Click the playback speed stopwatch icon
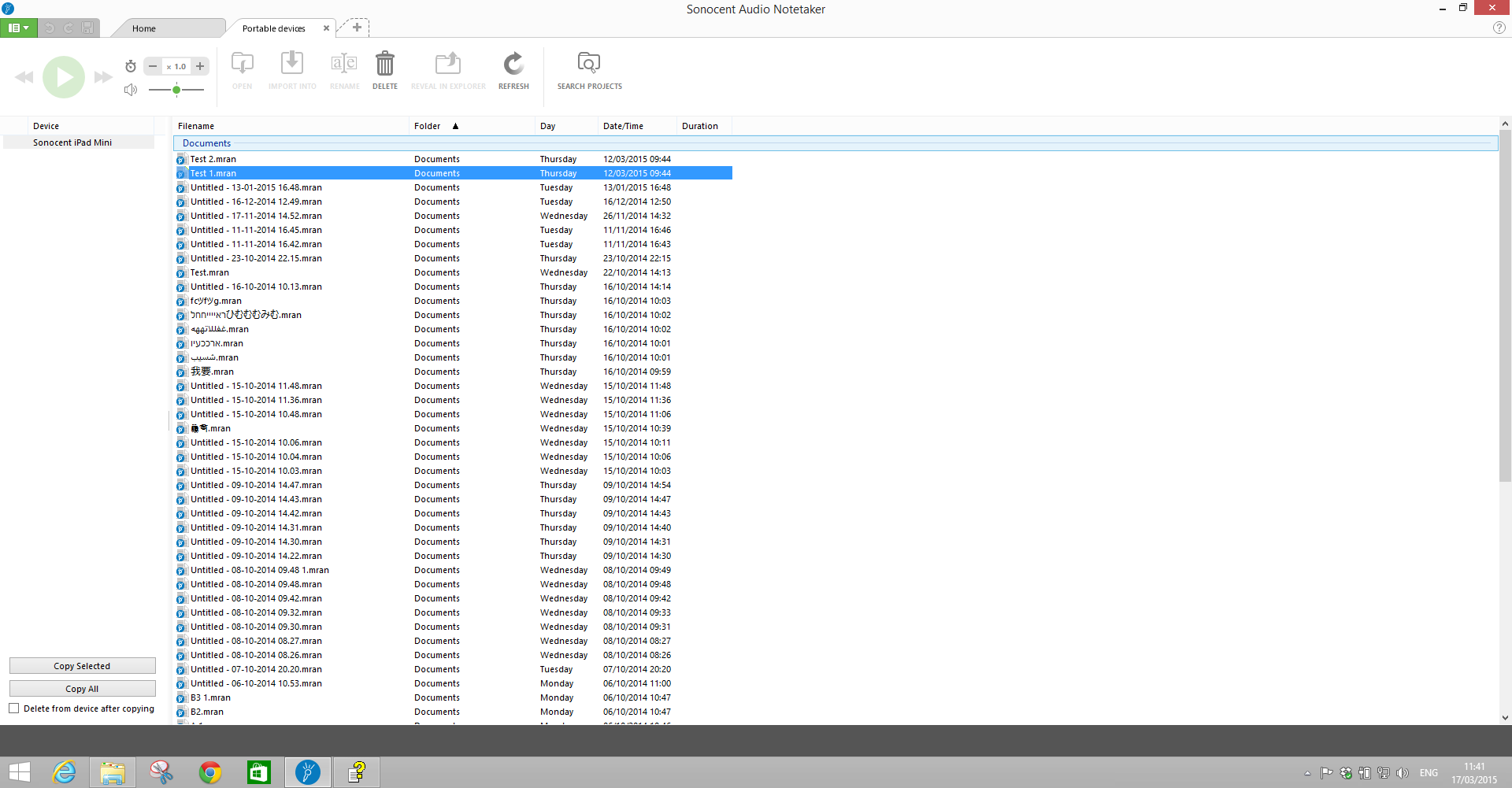Screen dimensions: 1512x788 (131, 66)
